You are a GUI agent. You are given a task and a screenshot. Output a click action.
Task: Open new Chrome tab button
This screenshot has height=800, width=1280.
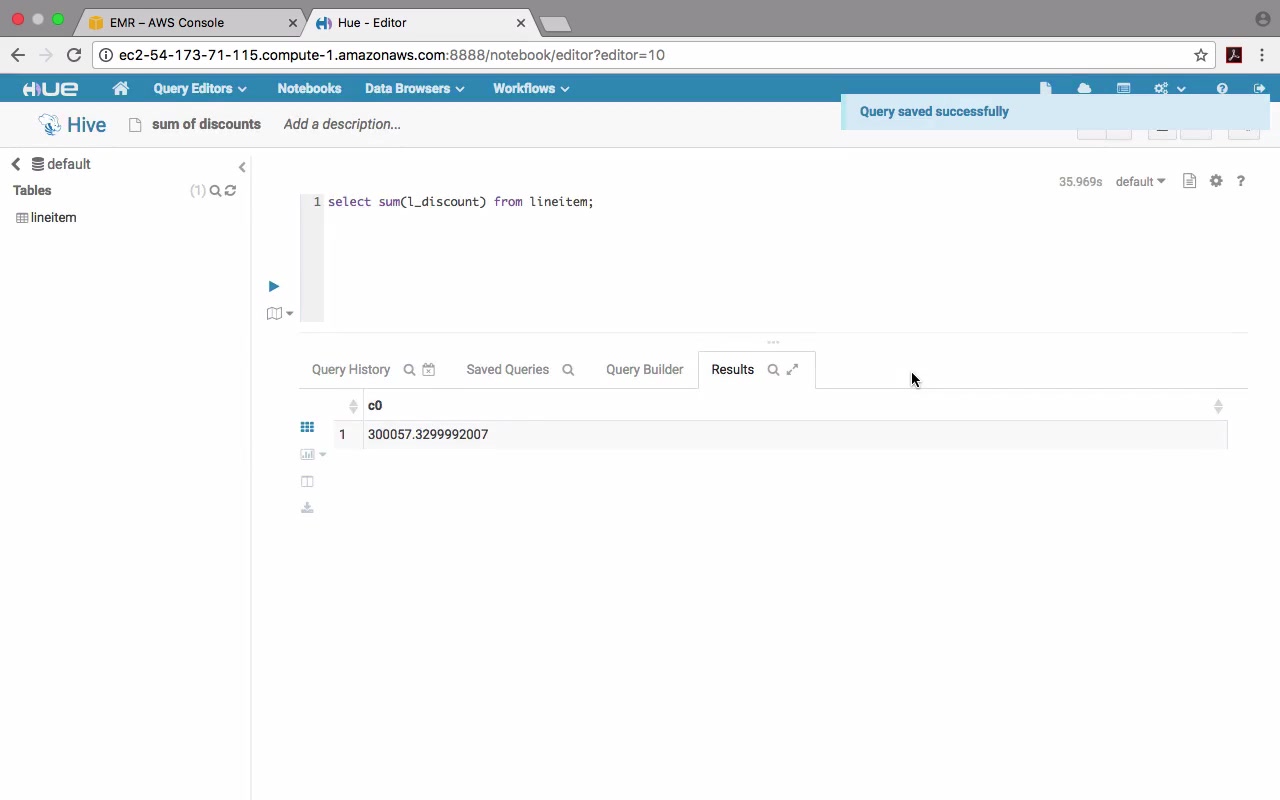pyautogui.click(x=554, y=23)
